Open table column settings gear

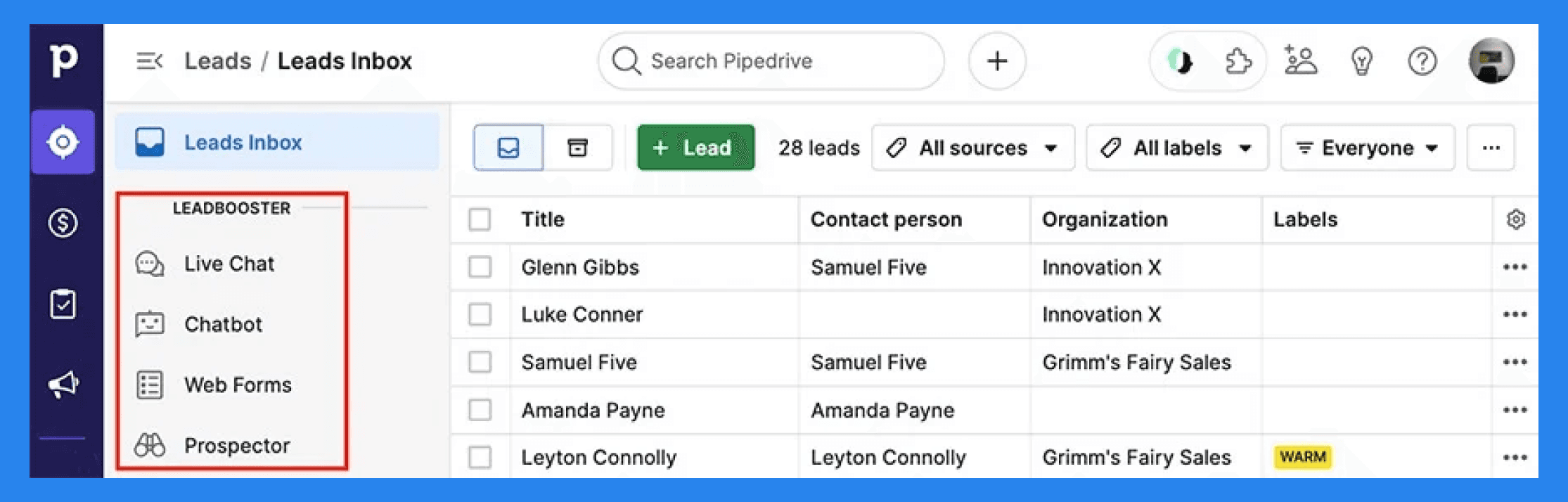click(1516, 219)
